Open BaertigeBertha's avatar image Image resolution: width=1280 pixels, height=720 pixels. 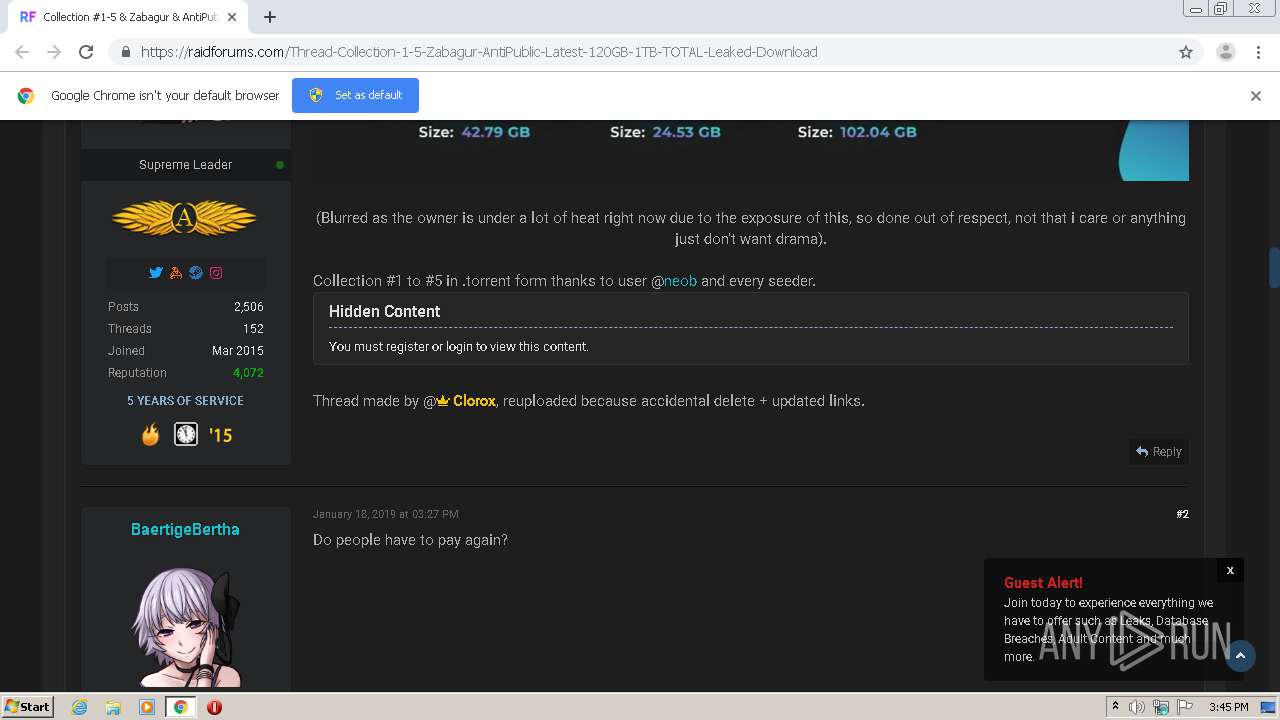click(x=186, y=625)
